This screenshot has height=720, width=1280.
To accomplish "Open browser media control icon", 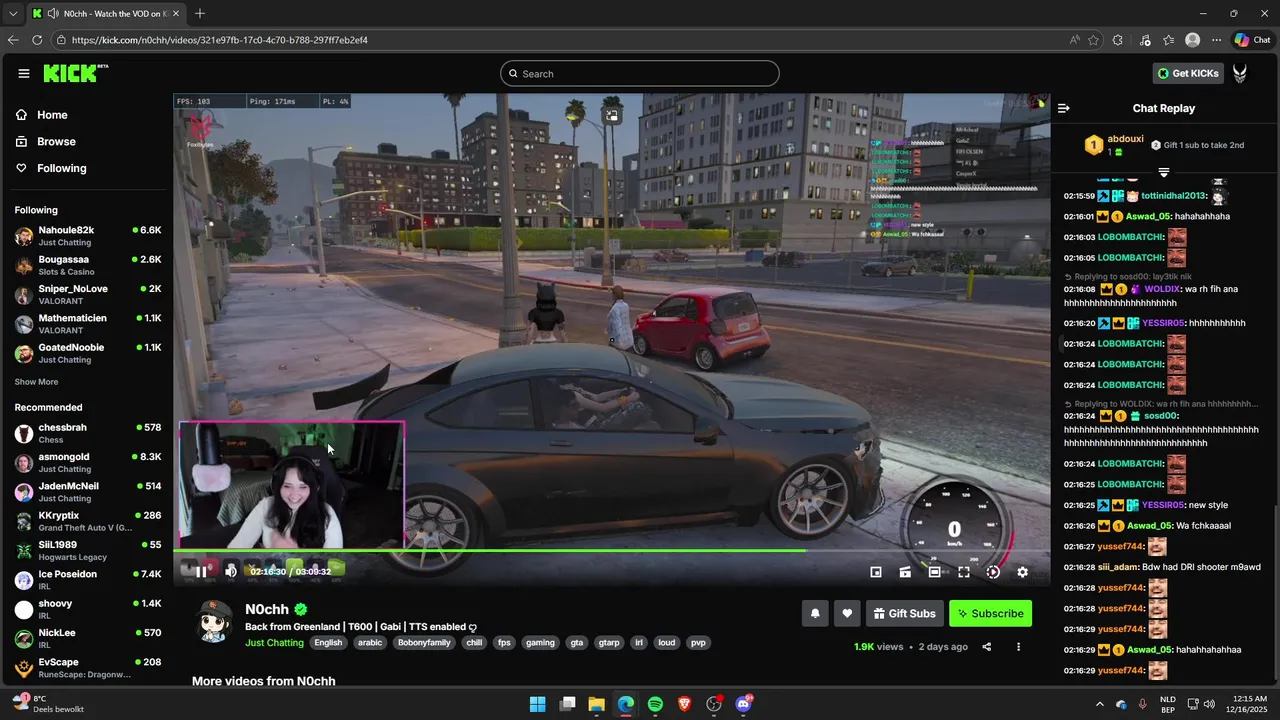I will [1145, 40].
